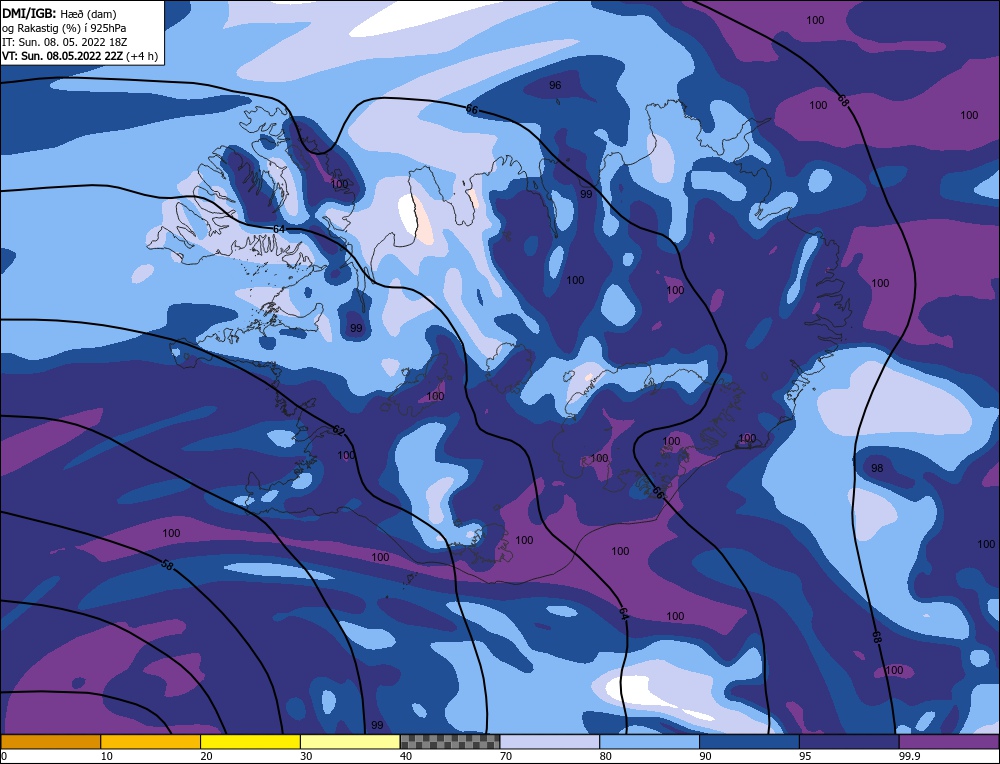
Task: Click the '70' legend scale value
Action: 506,756
